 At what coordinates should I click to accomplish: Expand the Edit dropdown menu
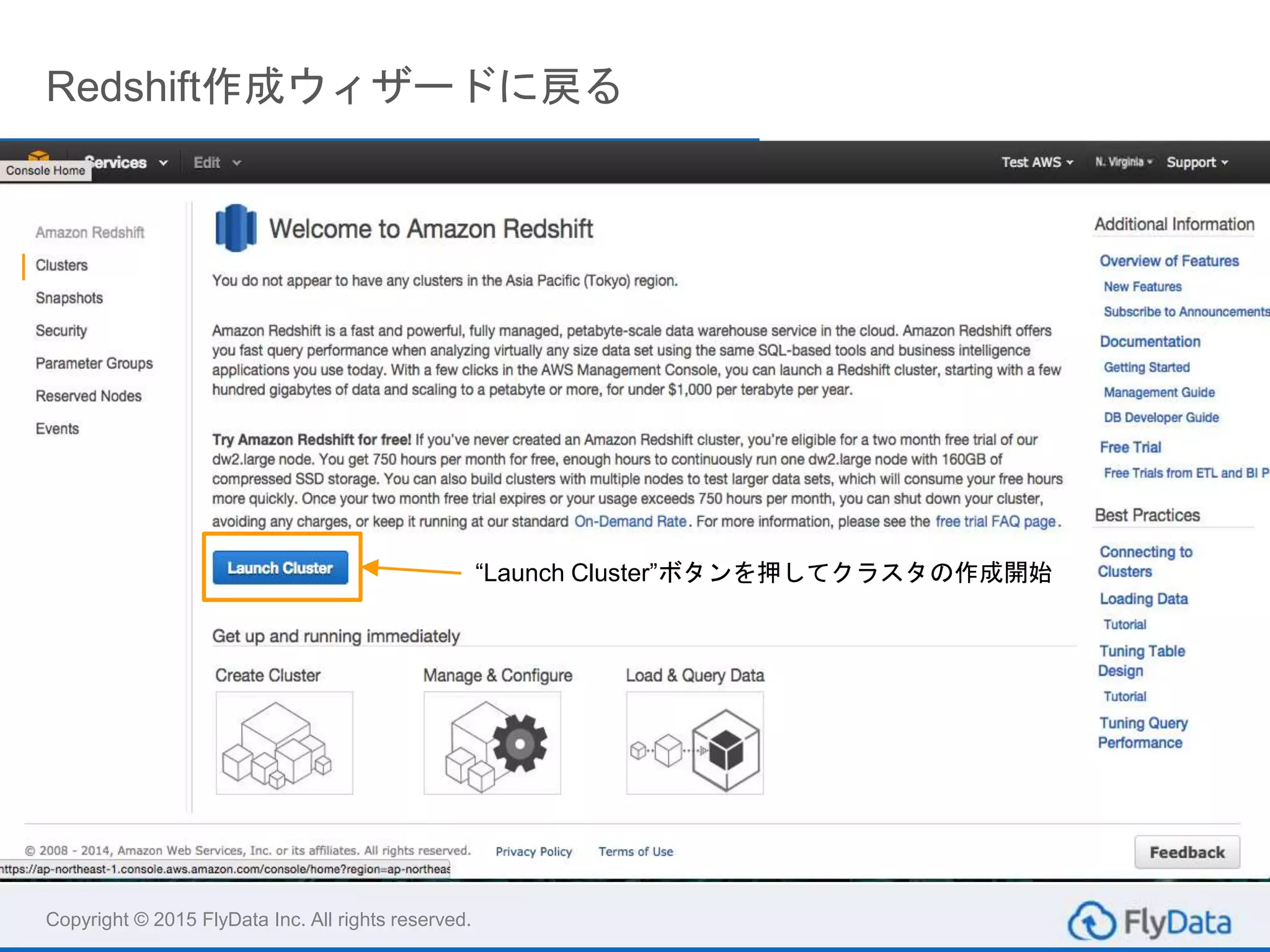coord(216,162)
